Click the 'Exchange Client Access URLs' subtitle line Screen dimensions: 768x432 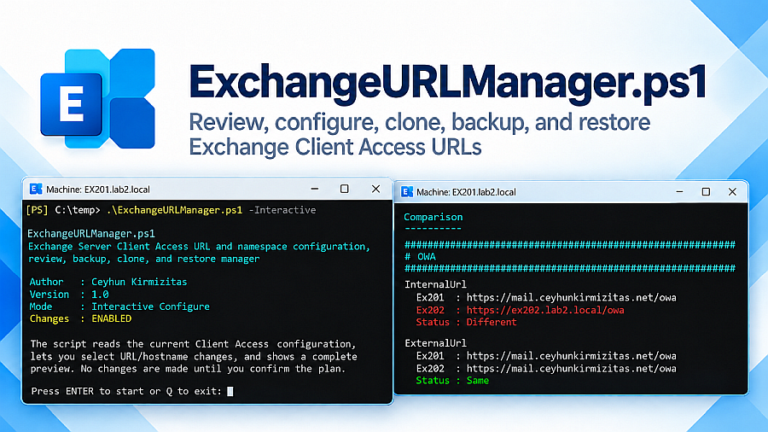(336, 147)
